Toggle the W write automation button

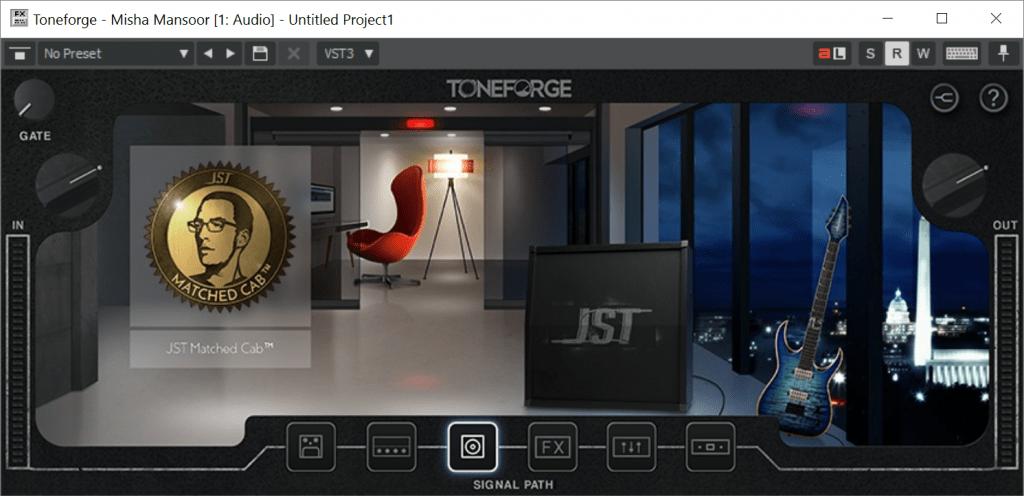pos(923,54)
